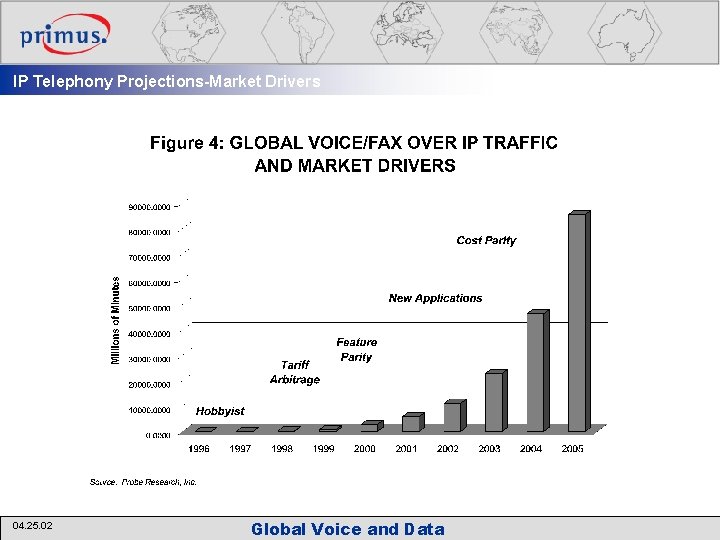
Task: Click the year label '1998'
Action: [x=281, y=449]
